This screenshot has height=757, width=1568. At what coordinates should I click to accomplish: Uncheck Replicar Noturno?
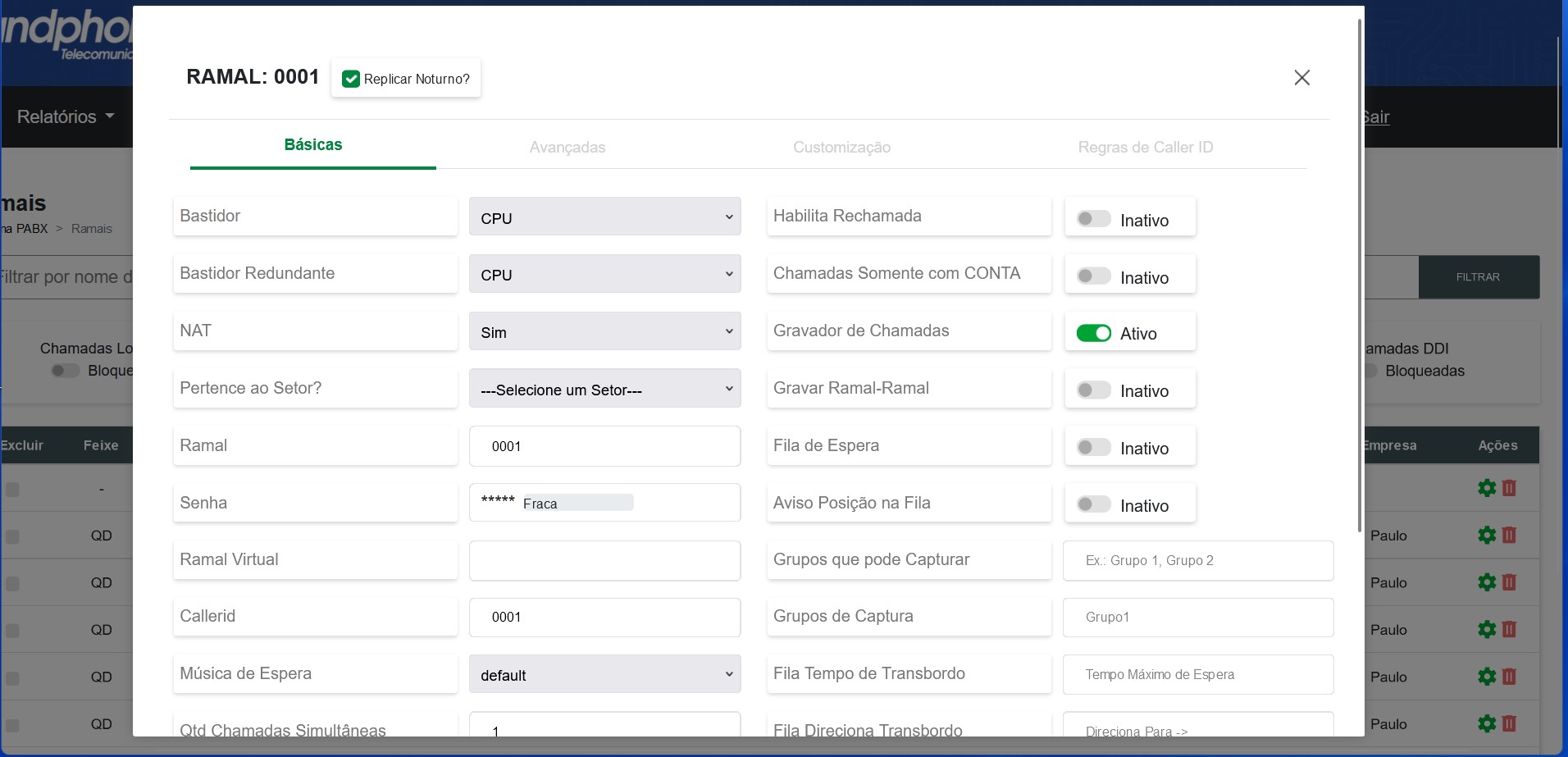(352, 79)
